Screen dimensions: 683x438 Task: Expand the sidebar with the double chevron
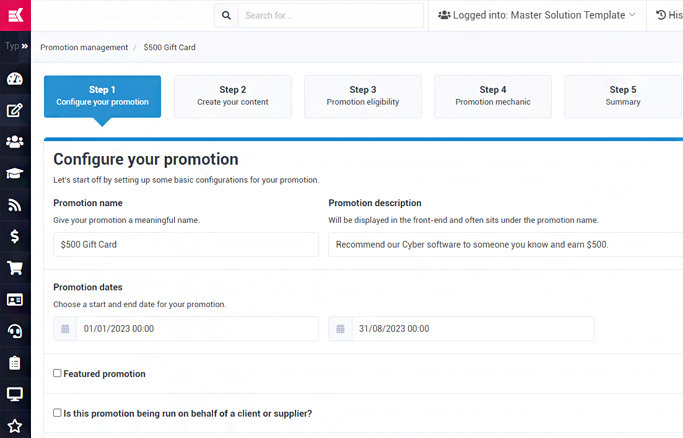[25, 46]
